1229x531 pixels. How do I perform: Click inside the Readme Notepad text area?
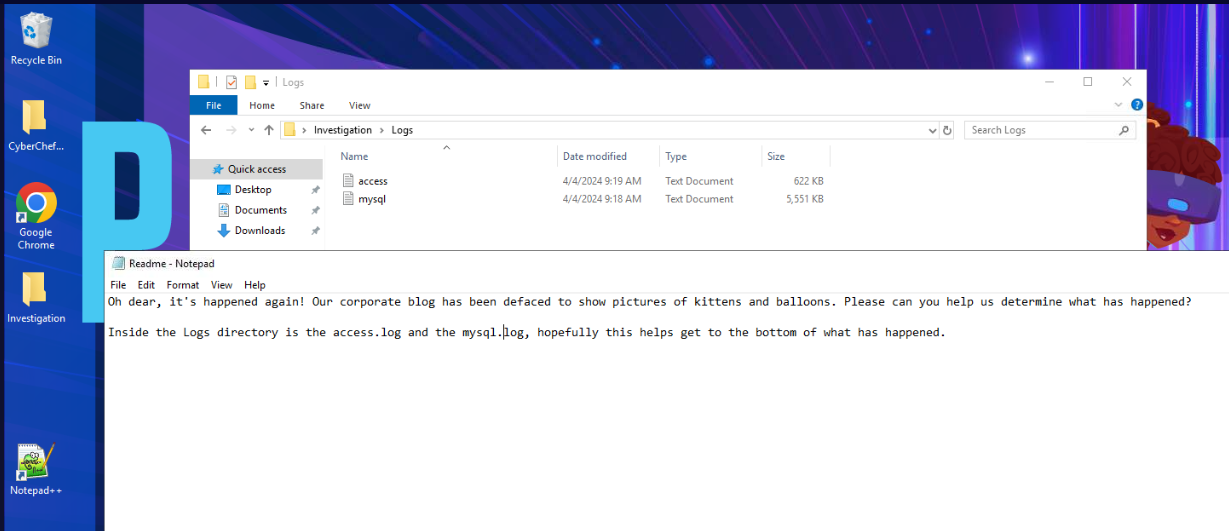click(667, 412)
